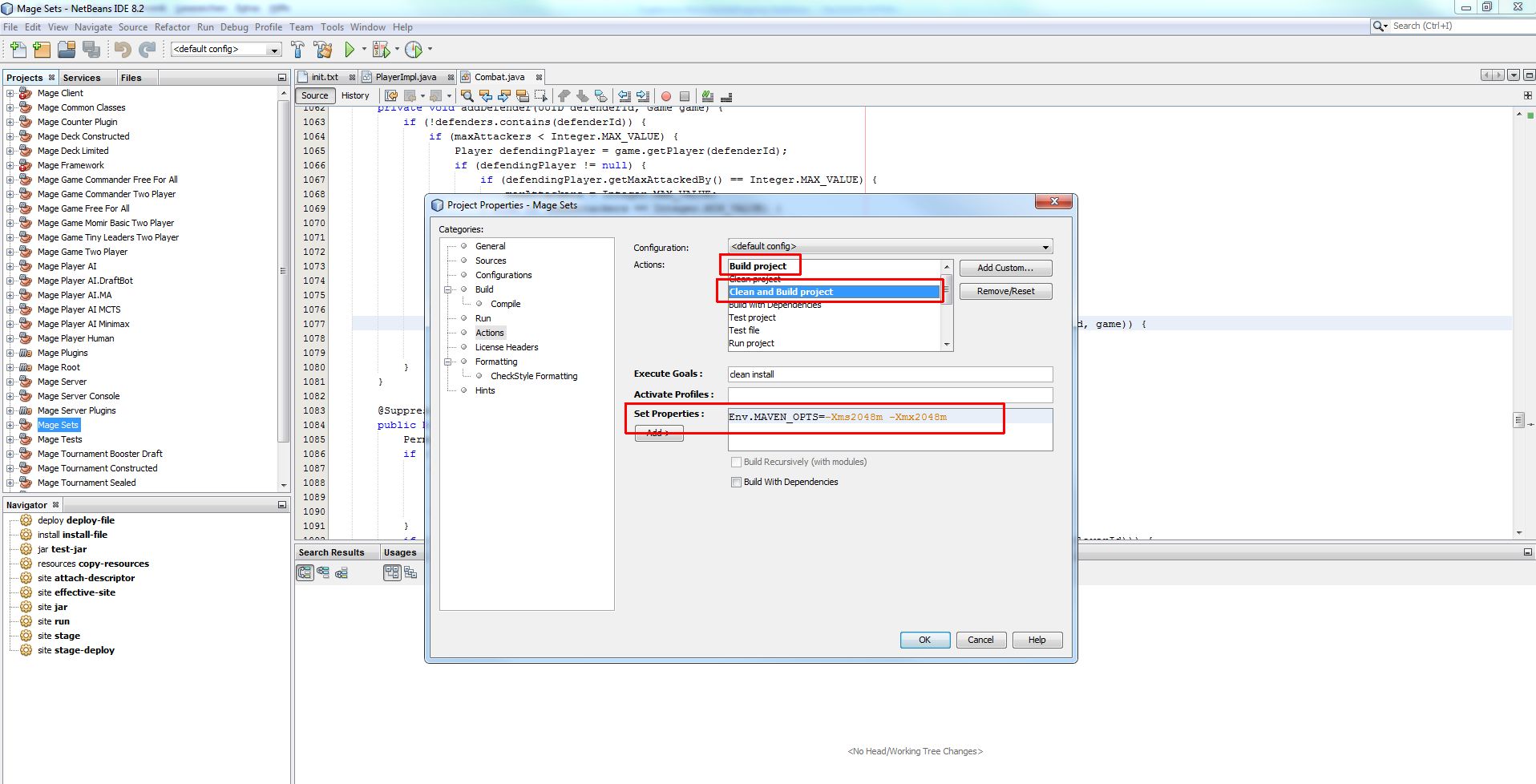1536x784 pixels.
Task: Click the Shift Line Right icon
Action: pyautogui.click(x=643, y=95)
